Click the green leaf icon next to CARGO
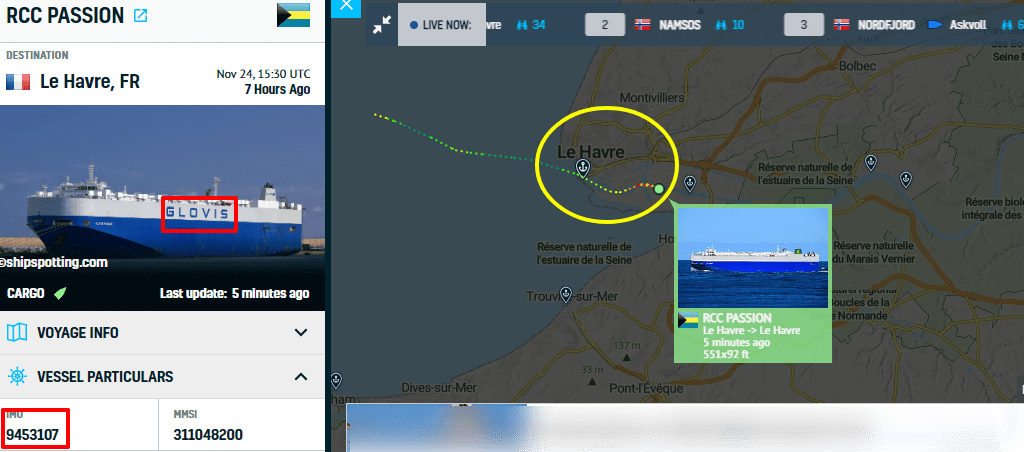Screen dimensions: 1024x452 pyautogui.click(x=60, y=293)
